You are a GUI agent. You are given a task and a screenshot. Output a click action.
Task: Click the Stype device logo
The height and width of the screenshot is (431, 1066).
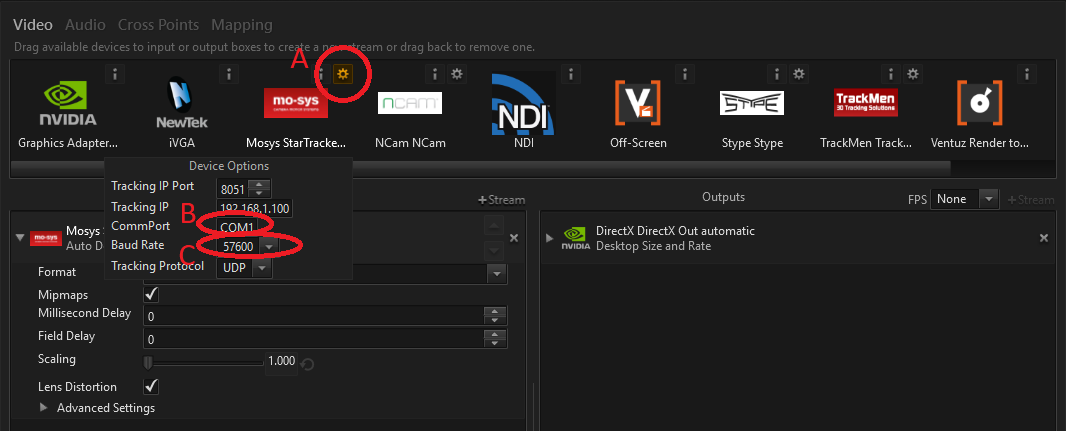point(752,103)
